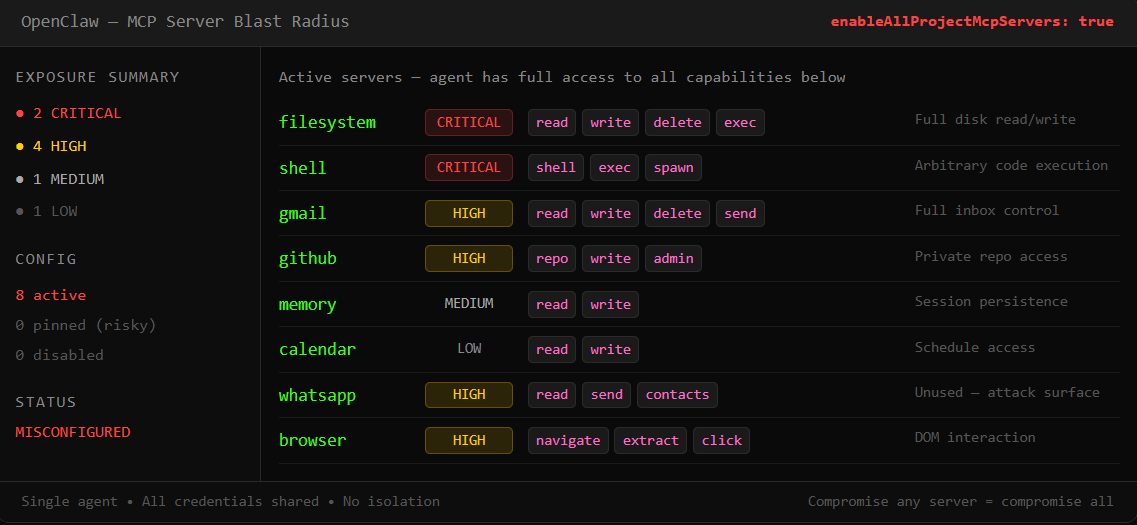
Task: Select filesystem's delete capability tag
Action: pyautogui.click(x=677, y=123)
